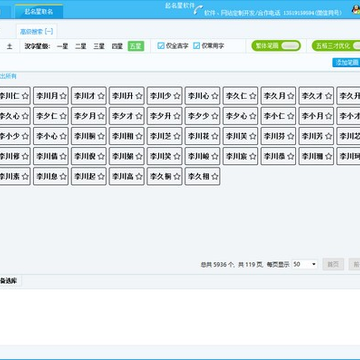Star the name 李川升
Image resolution: width=360 pixels, height=360 pixels.
click(139, 96)
